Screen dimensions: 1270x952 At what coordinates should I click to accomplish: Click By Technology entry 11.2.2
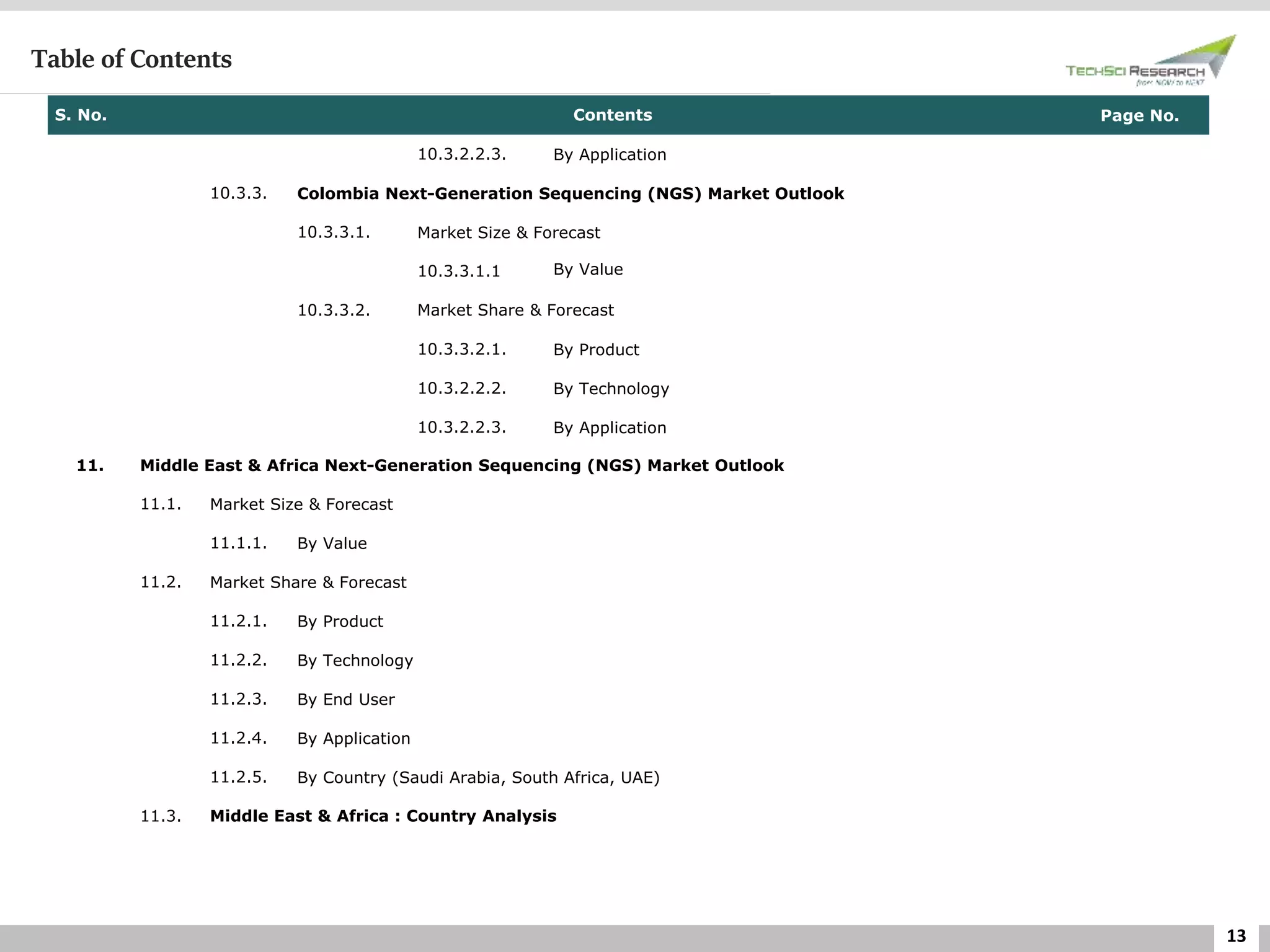(x=355, y=661)
